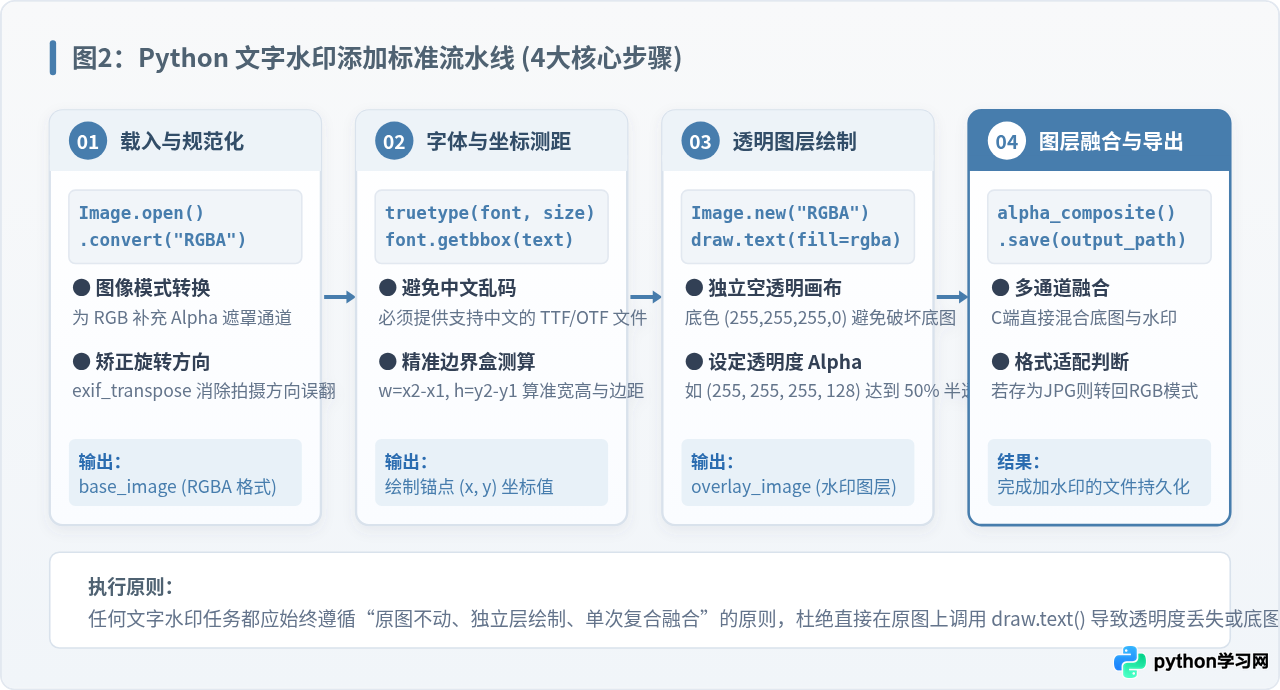The width and height of the screenshot is (1280, 690).
Task: Click the output value "base_image (RGBA 格式)"
Action: point(178,487)
